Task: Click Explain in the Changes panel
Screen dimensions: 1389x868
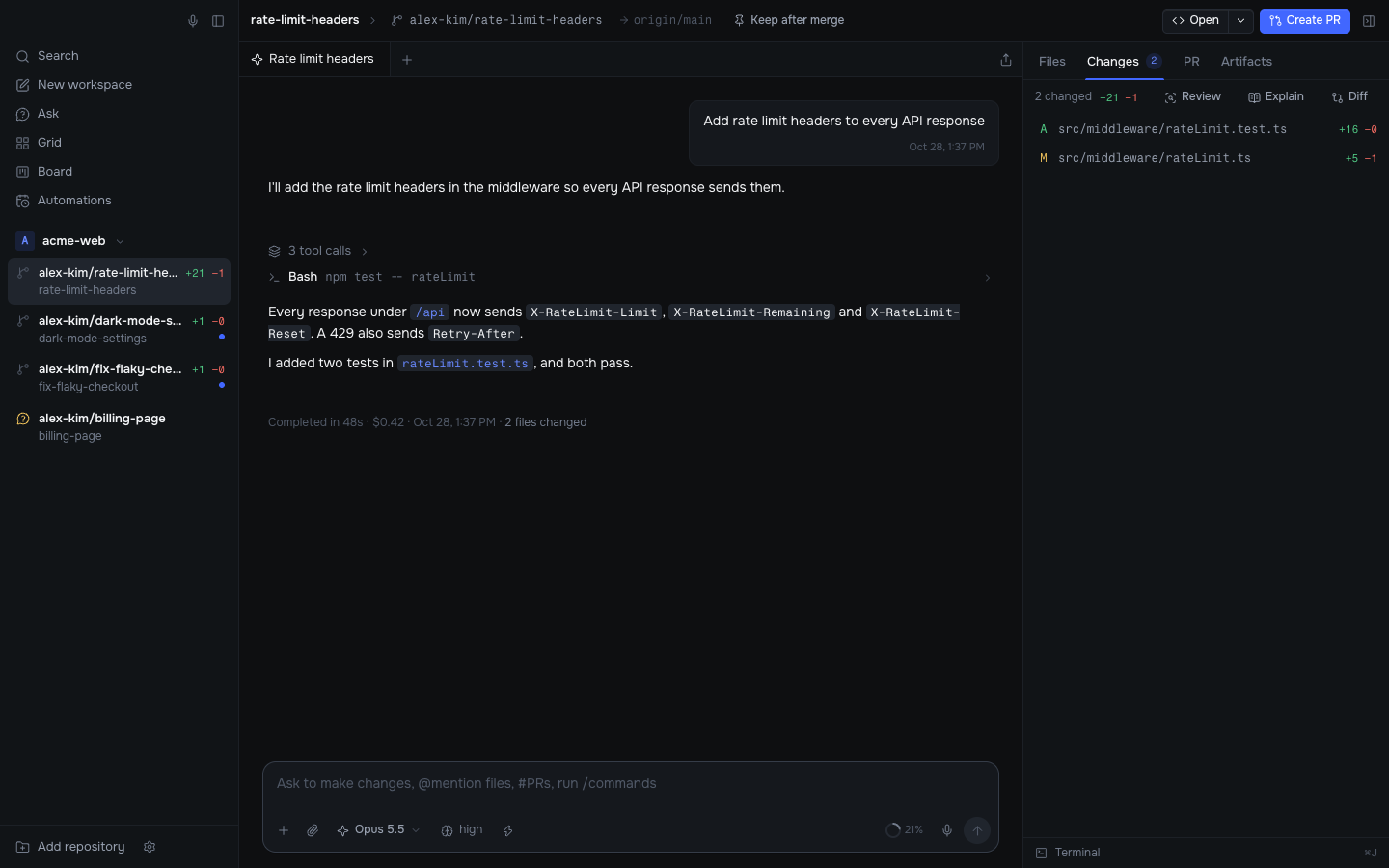Action: (1276, 96)
